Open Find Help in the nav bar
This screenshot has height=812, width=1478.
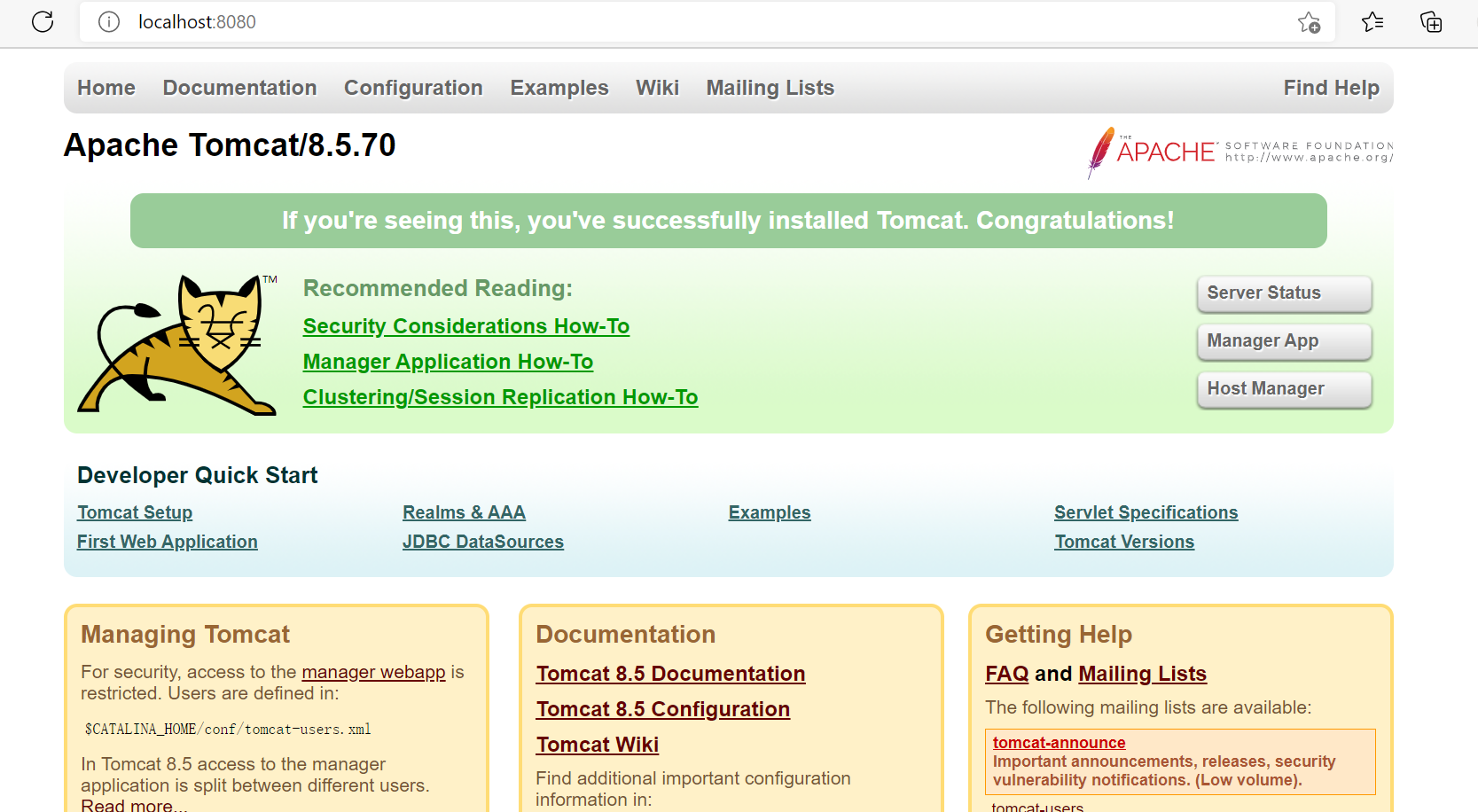click(x=1332, y=88)
